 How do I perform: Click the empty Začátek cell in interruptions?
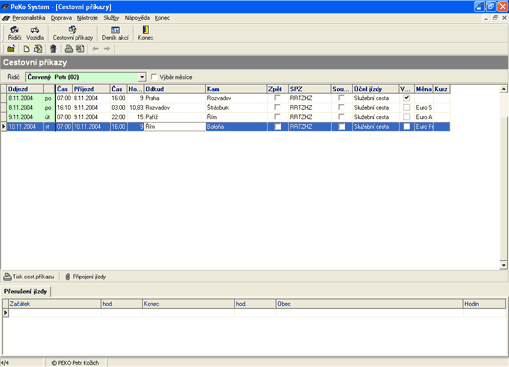click(55, 313)
